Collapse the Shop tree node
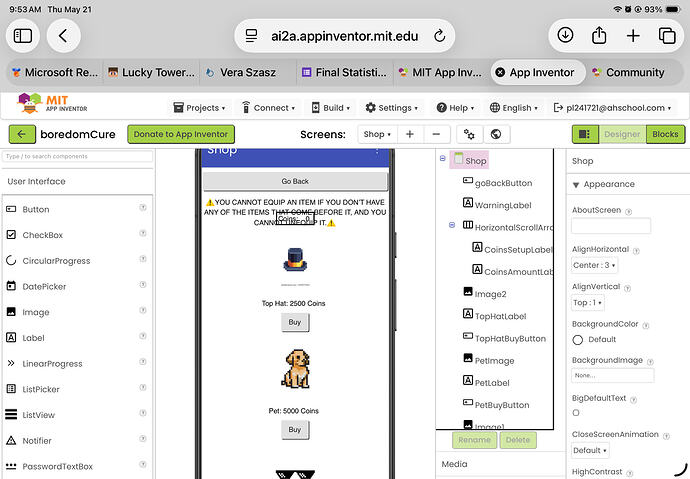 pyautogui.click(x=443, y=158)
